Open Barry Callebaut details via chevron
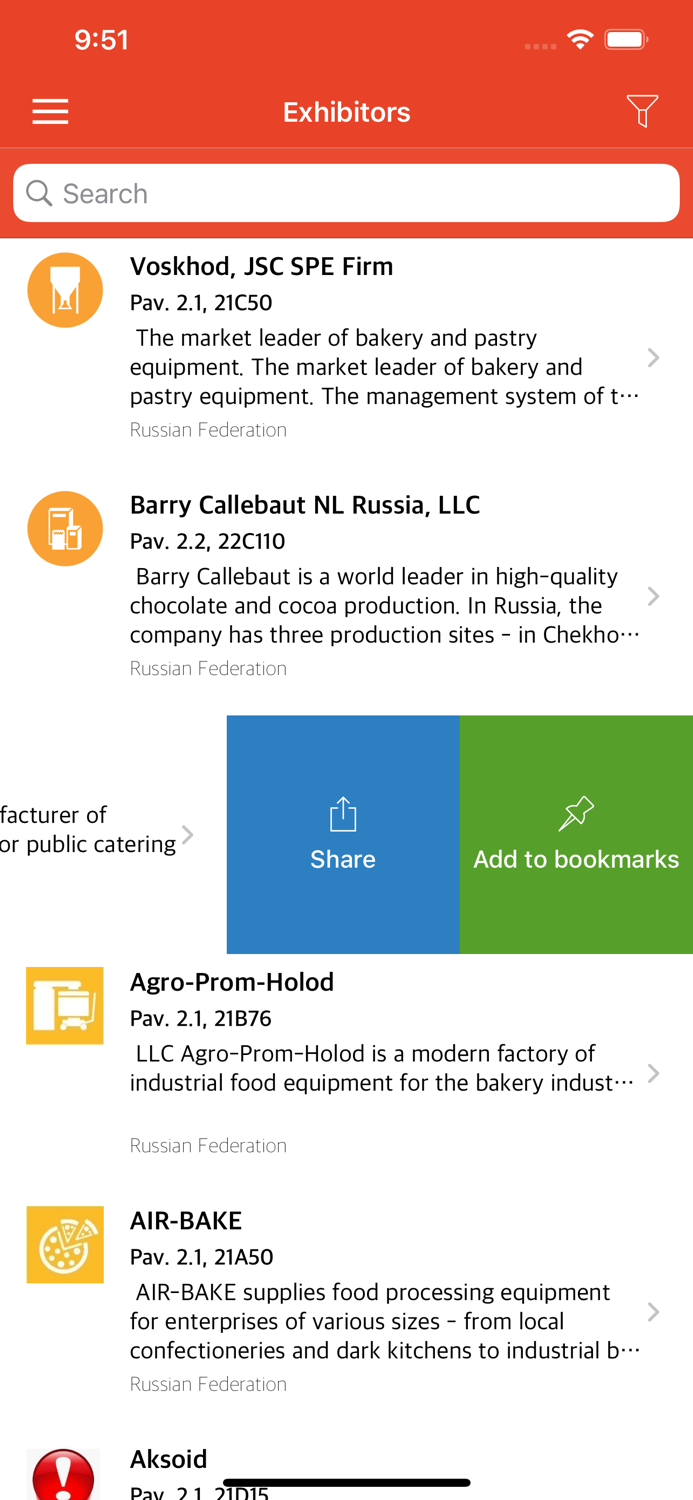The image size is (693, 1500). click(x=653, y=597)
